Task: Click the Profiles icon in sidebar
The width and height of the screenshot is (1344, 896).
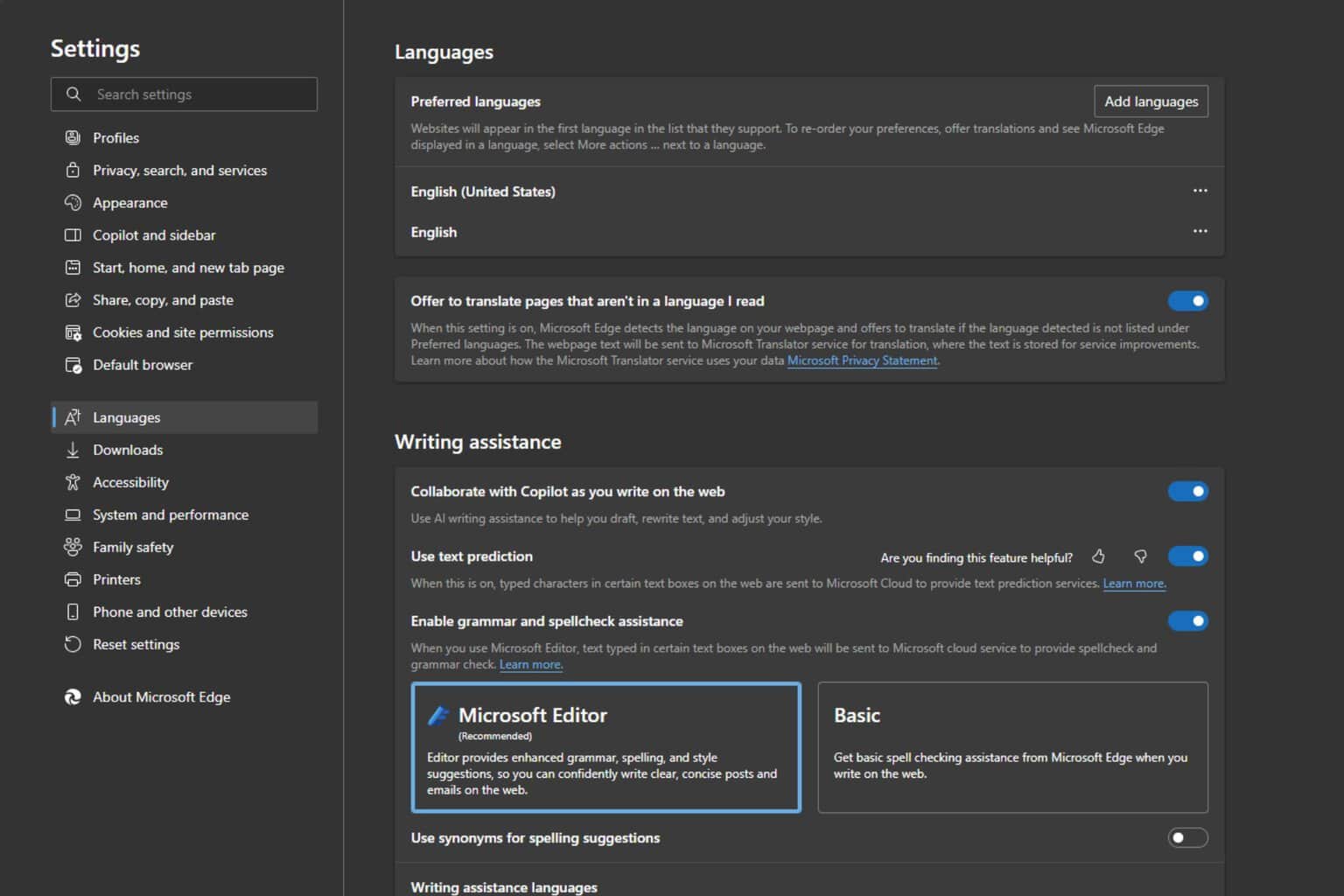Action: coord(73,137)
